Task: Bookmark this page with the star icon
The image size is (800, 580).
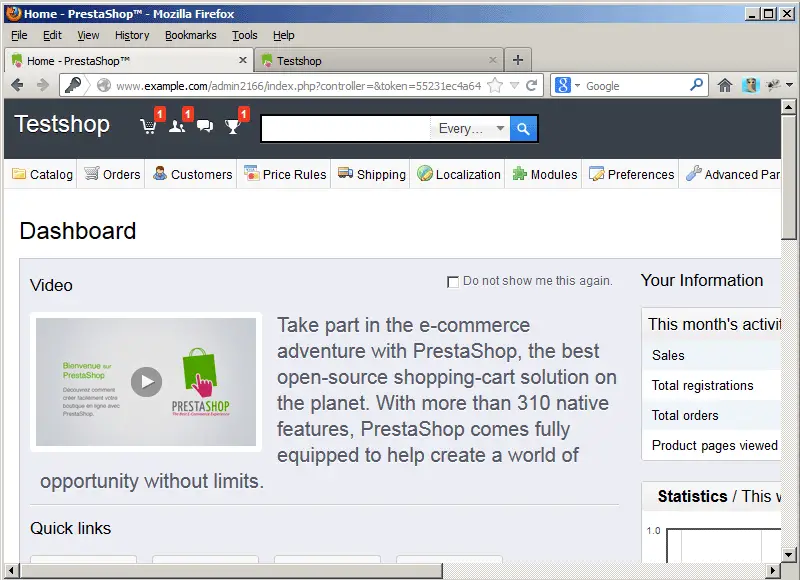Action: 495,86
